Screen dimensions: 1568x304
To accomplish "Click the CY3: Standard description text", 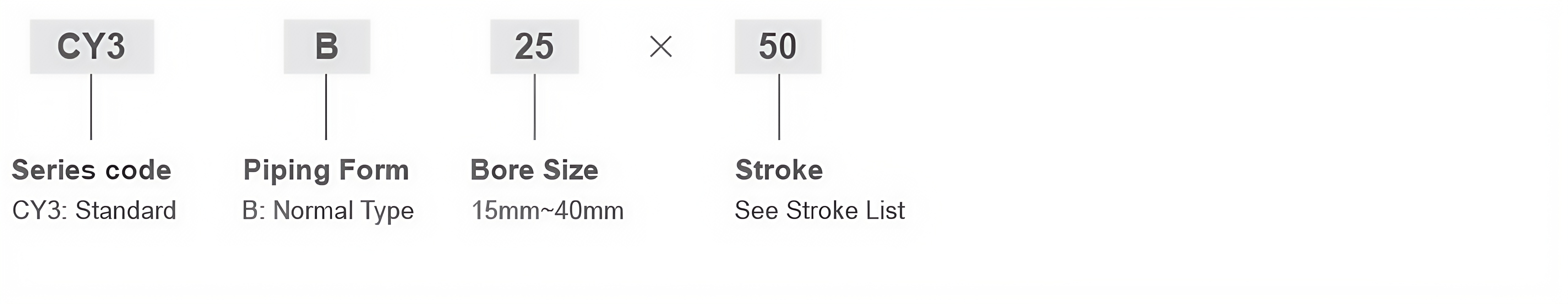I will 94,211.
